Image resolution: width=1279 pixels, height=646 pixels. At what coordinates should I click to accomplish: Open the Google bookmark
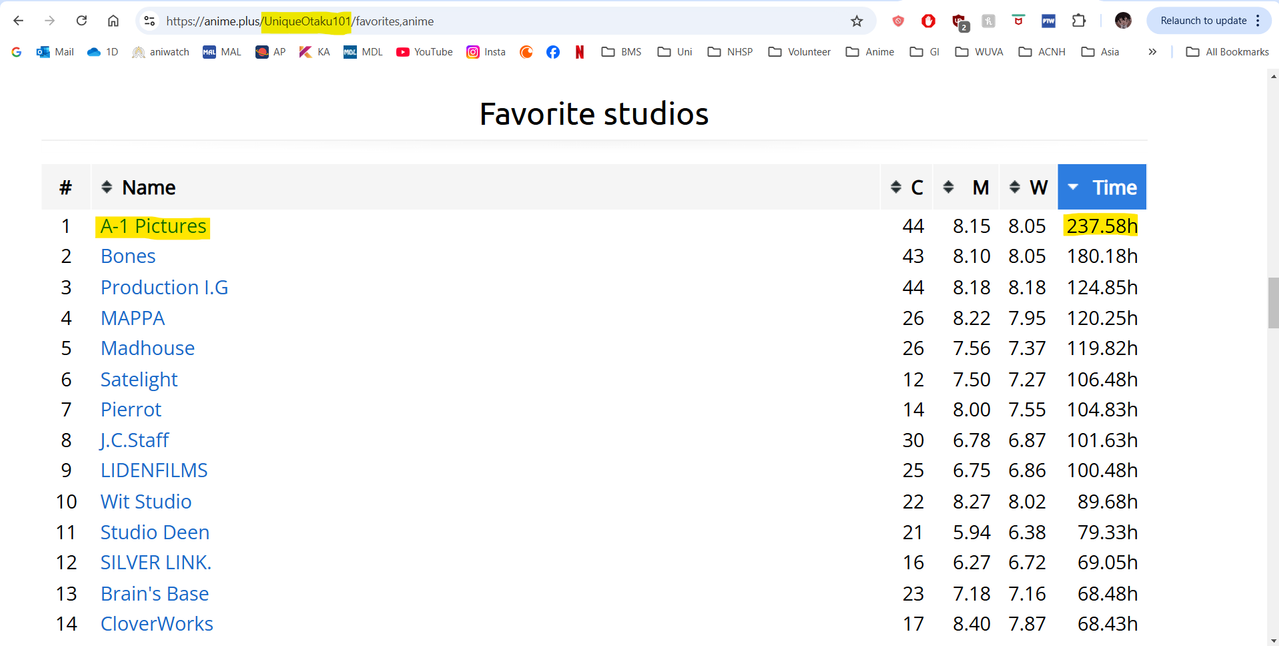pyautogui.click(x=16, y=52)
